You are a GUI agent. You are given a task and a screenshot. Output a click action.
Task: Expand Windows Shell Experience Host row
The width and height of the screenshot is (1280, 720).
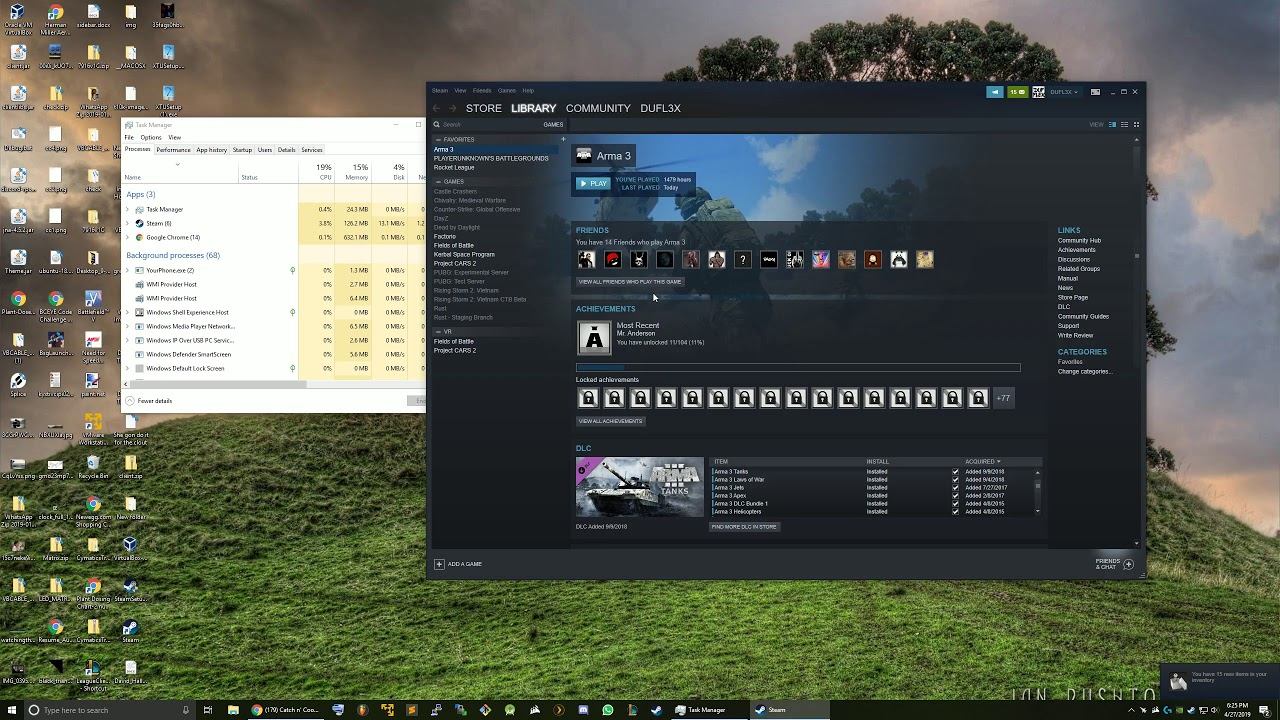(128, 312)
